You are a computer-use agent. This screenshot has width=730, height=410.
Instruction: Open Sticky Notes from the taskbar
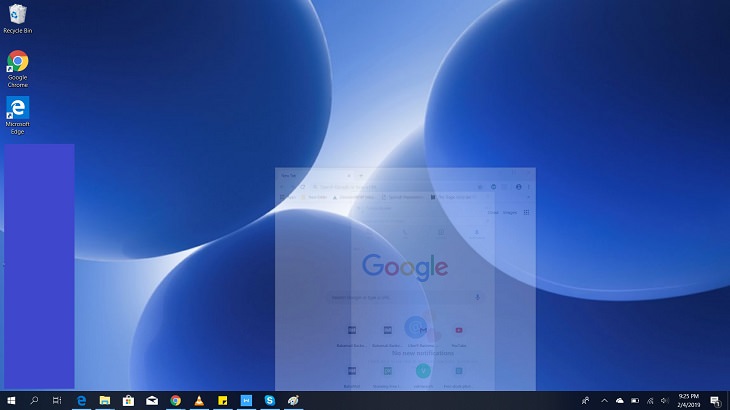[223, 400]
